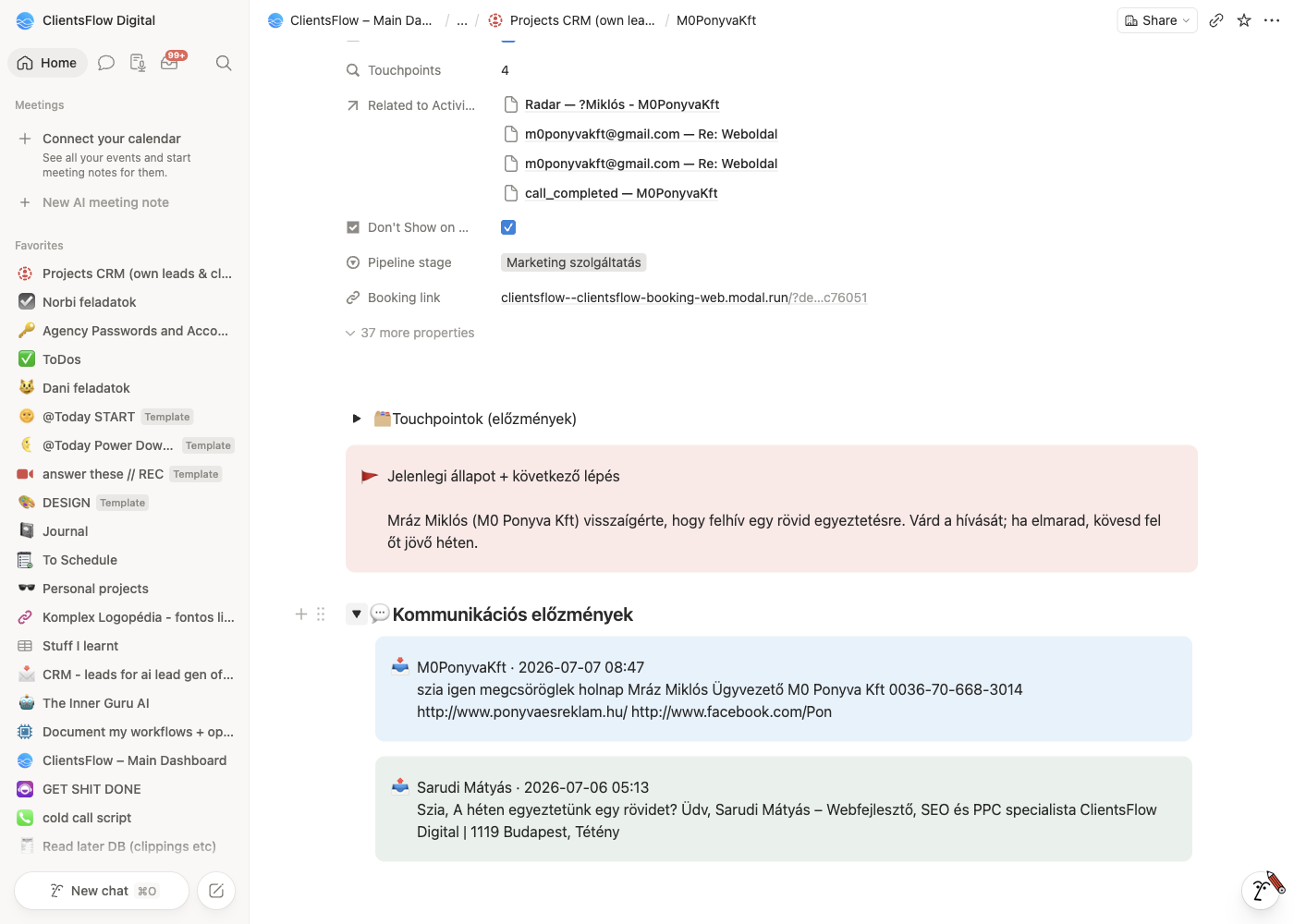Open Personal projects in sidebar
Image resolution: width=1294 pixels, height=924 pixels.
pos(125,589)
